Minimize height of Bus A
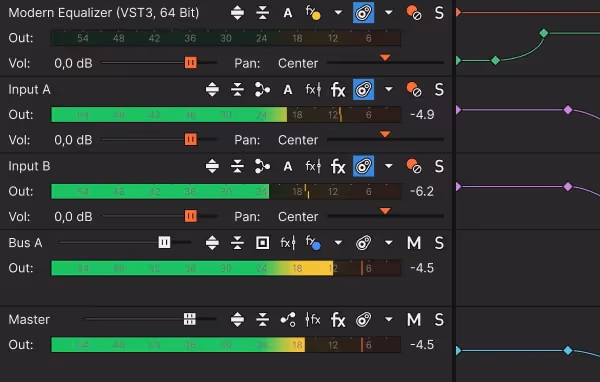Viewport: 600px width, 382px height. pos(237,243)
